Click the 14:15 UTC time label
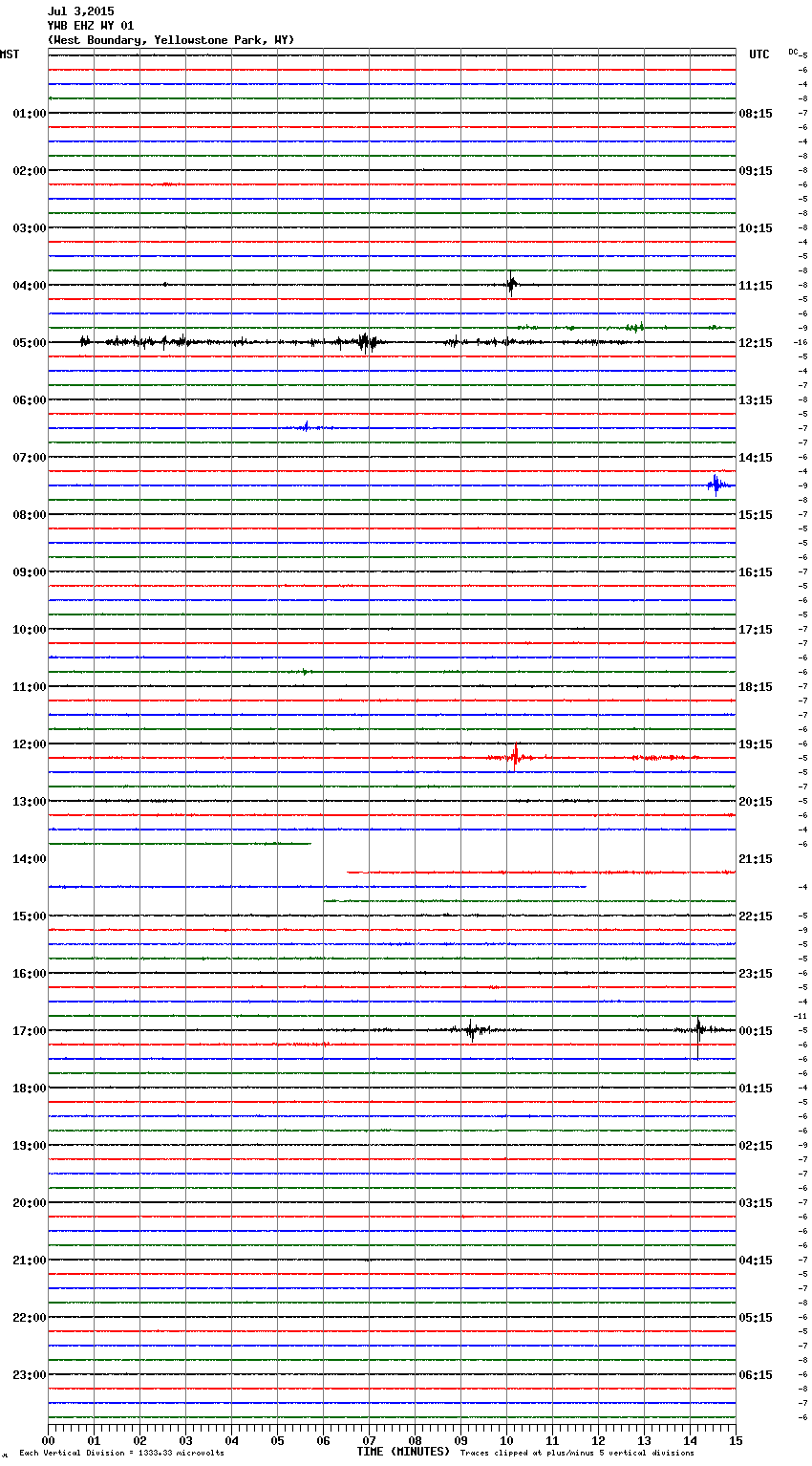This screenshot has width=812, height=1466. pyautogui.click(x=756, y=458)
